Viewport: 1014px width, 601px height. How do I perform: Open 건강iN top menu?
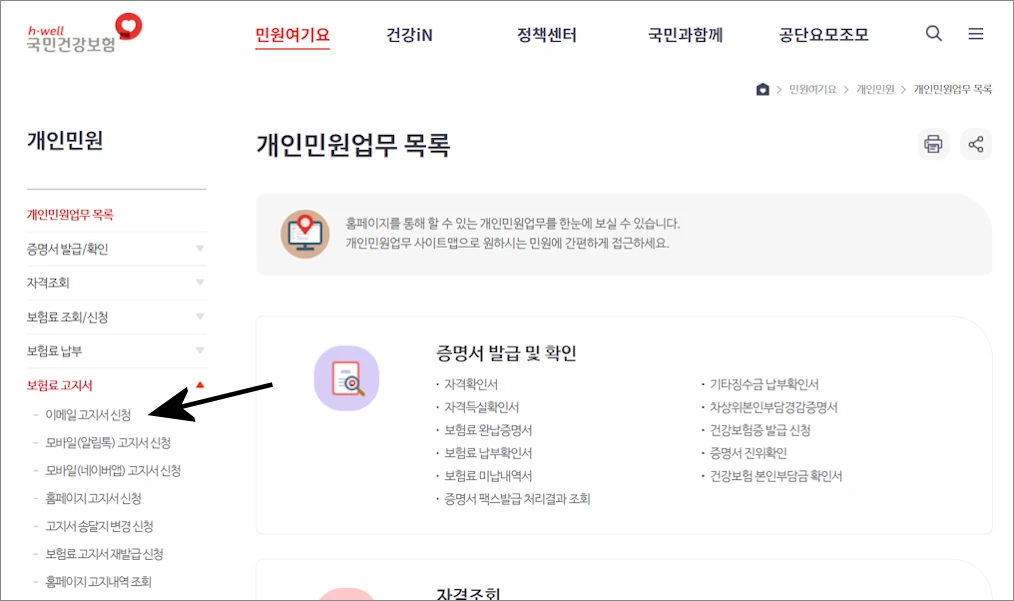tap(409, 34)
